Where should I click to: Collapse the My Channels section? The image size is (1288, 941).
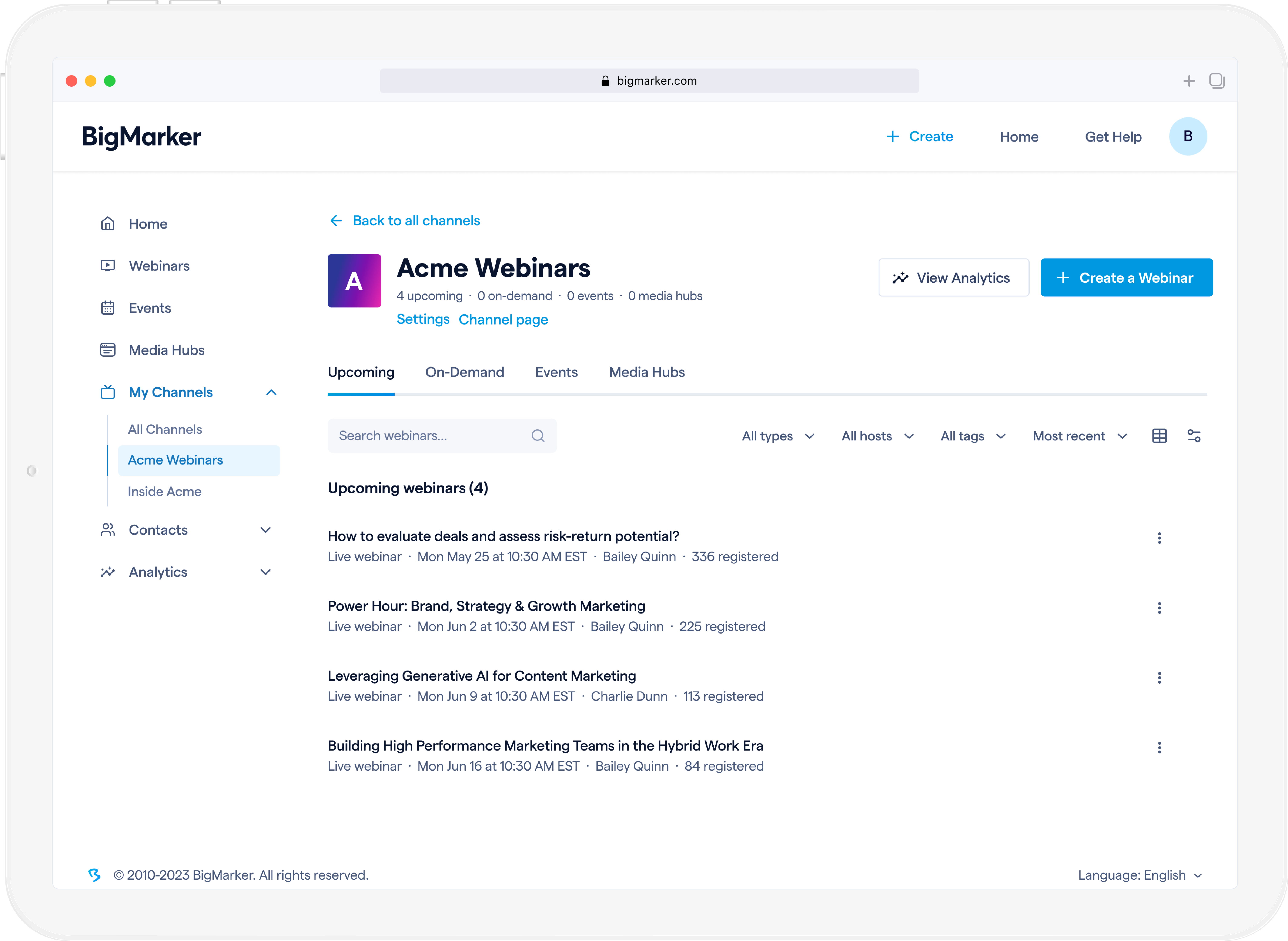pos(271,392)
